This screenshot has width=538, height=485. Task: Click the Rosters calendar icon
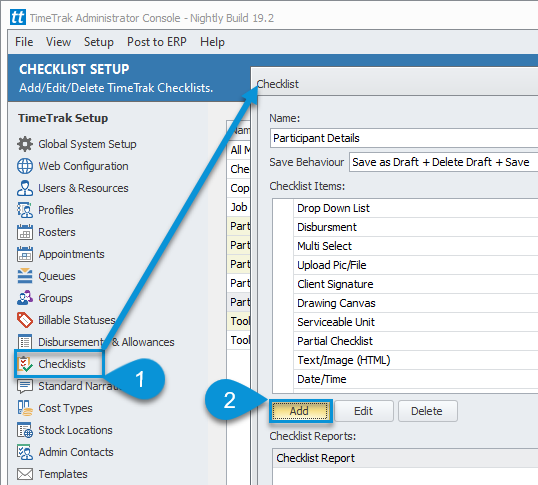[x=25, y=232]
